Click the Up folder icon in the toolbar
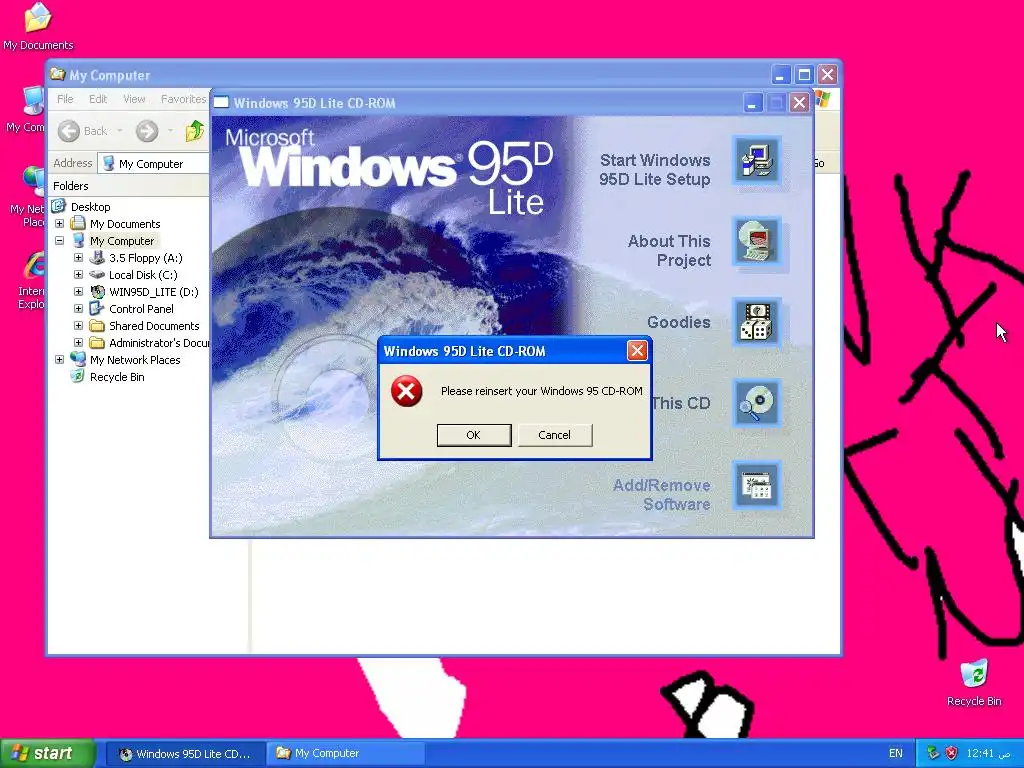Screen dimensions: 1024x768 pyautogui.click(x=195, y=131)
